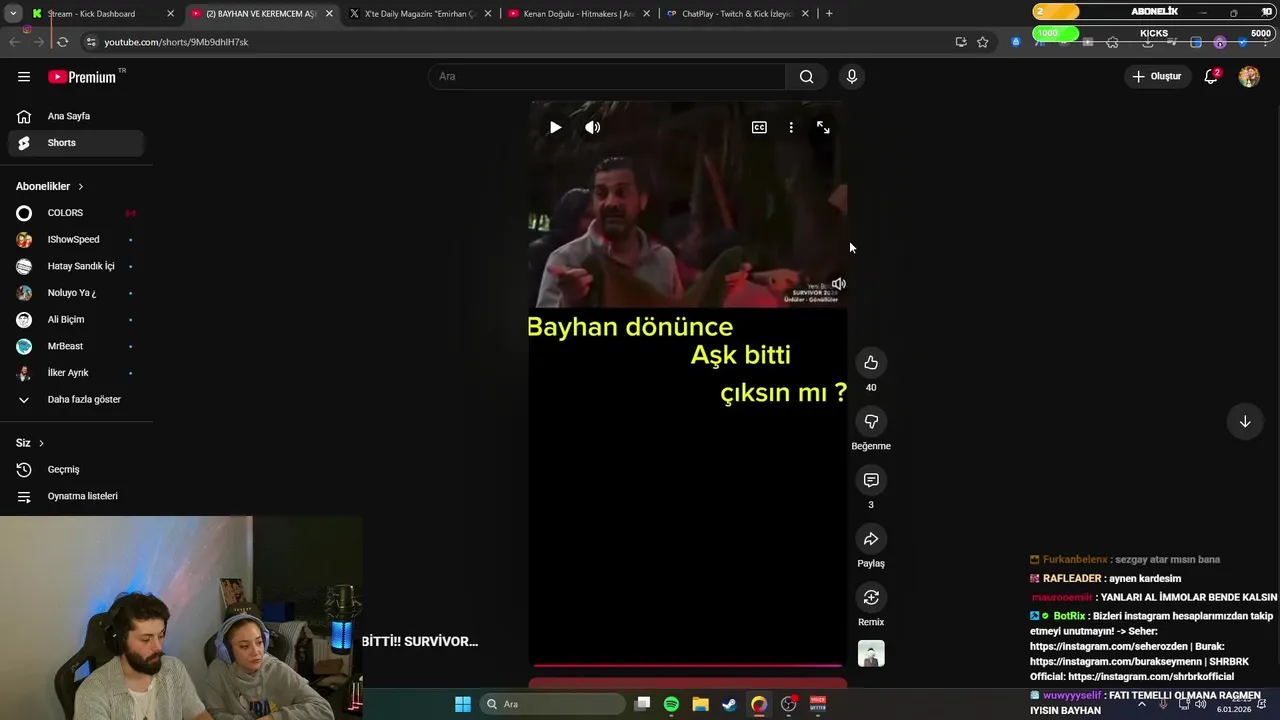Expand the Siz section chevron
The width and height of the screenshot is (1280, 720).
(41, 443)
